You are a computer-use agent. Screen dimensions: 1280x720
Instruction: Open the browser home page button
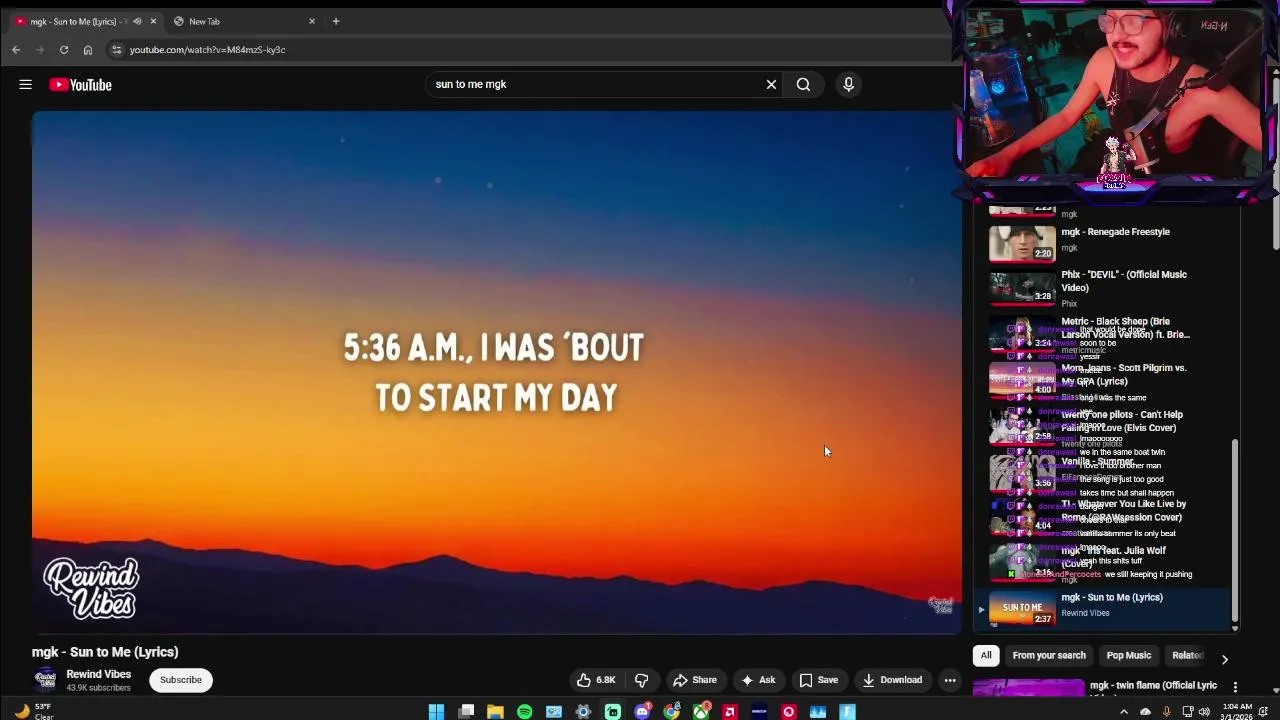(88, 50)
